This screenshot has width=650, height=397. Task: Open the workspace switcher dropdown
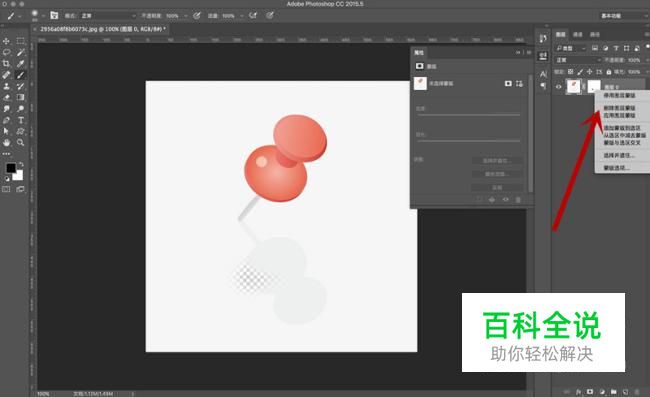[x=624, y=16]
